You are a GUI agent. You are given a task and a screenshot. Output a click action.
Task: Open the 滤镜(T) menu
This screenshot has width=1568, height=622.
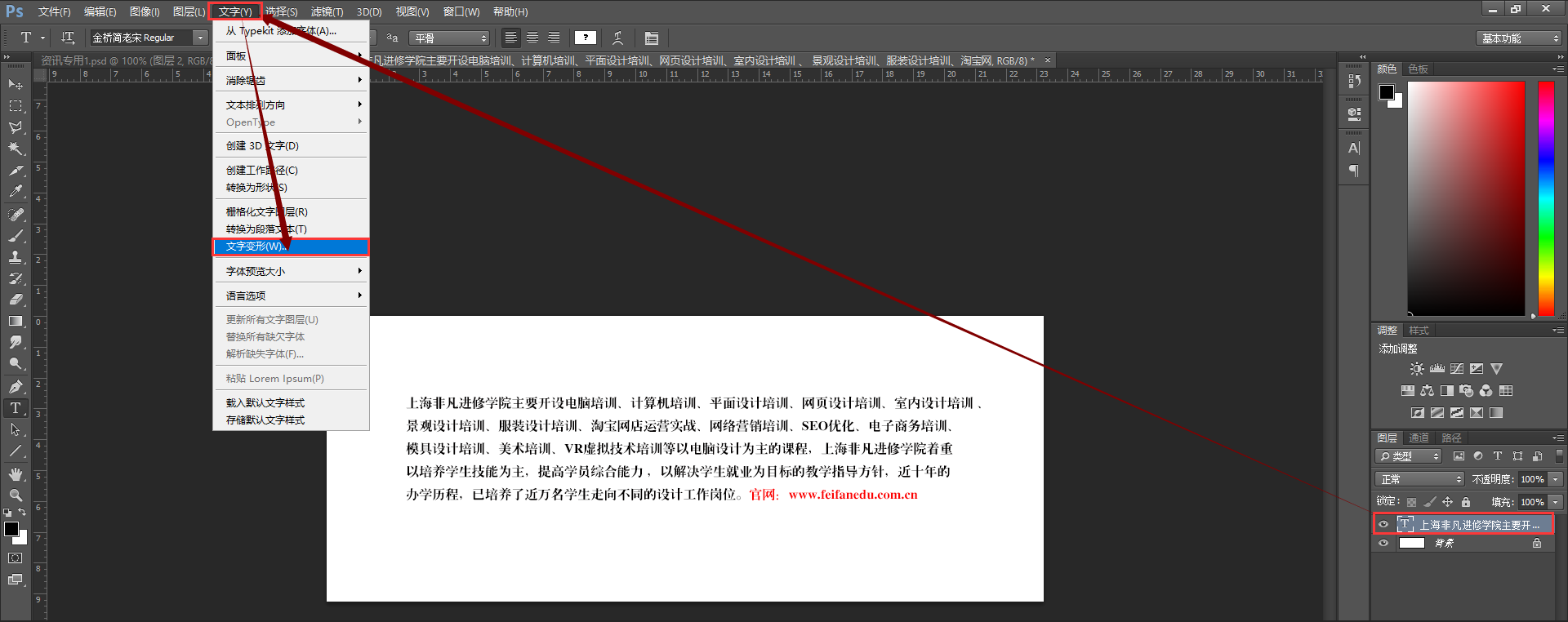[327, 11]
